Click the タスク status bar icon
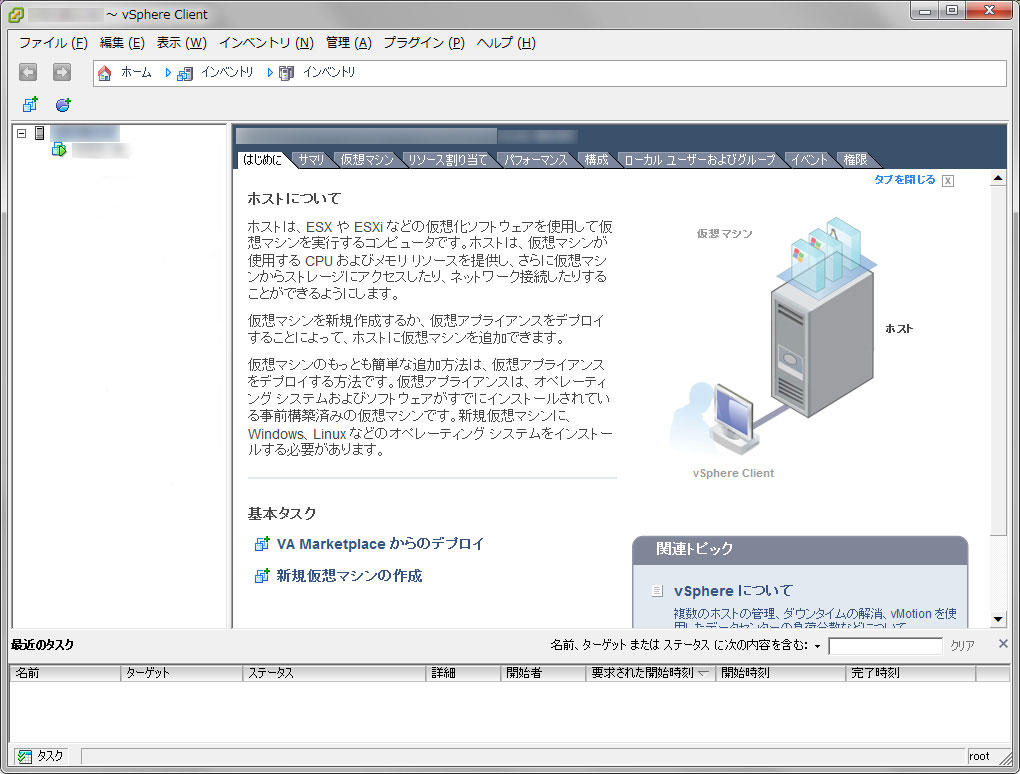1020x774 pixels. tap(25, 756)
